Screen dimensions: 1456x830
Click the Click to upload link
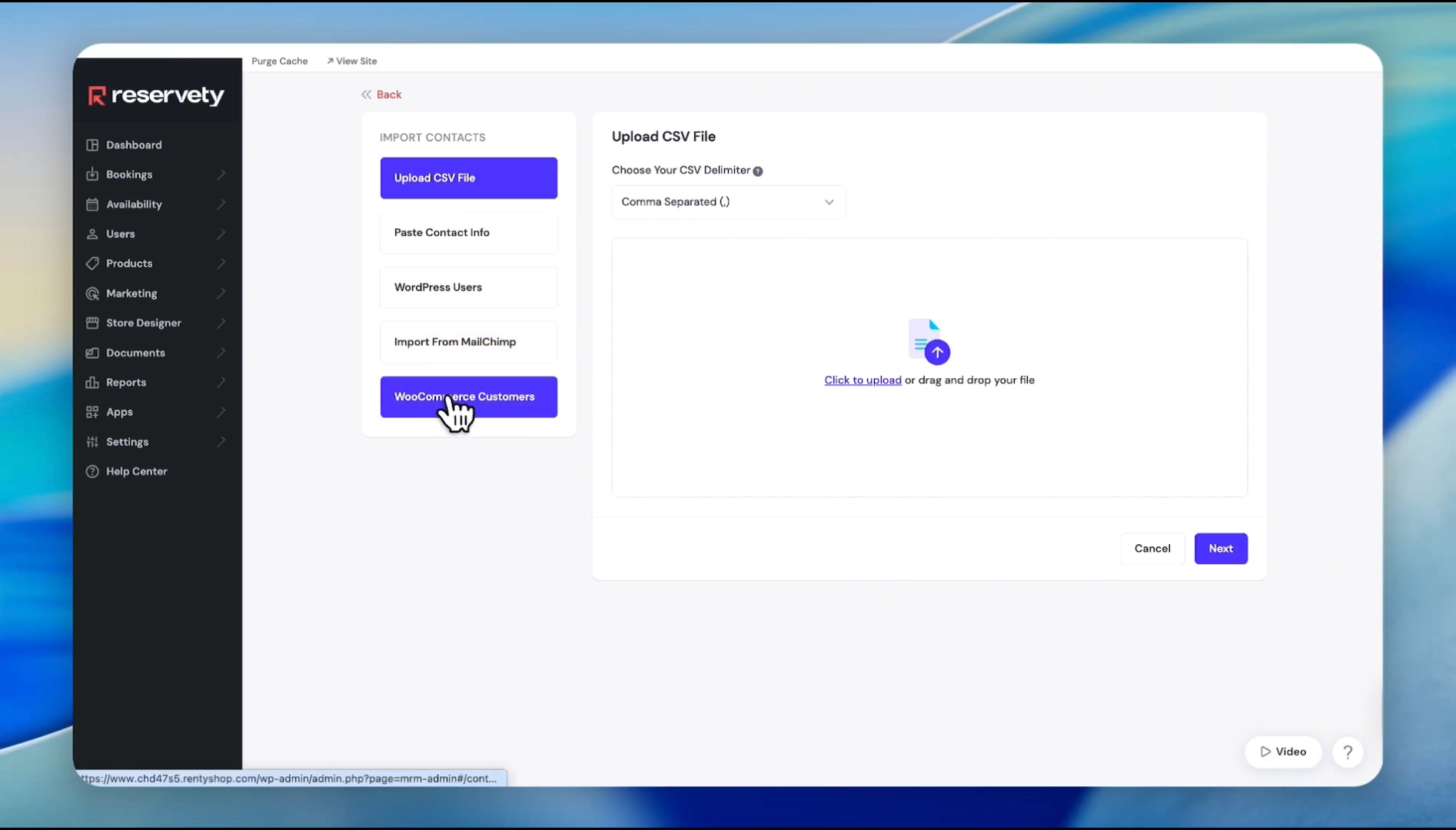coord(863,380)
